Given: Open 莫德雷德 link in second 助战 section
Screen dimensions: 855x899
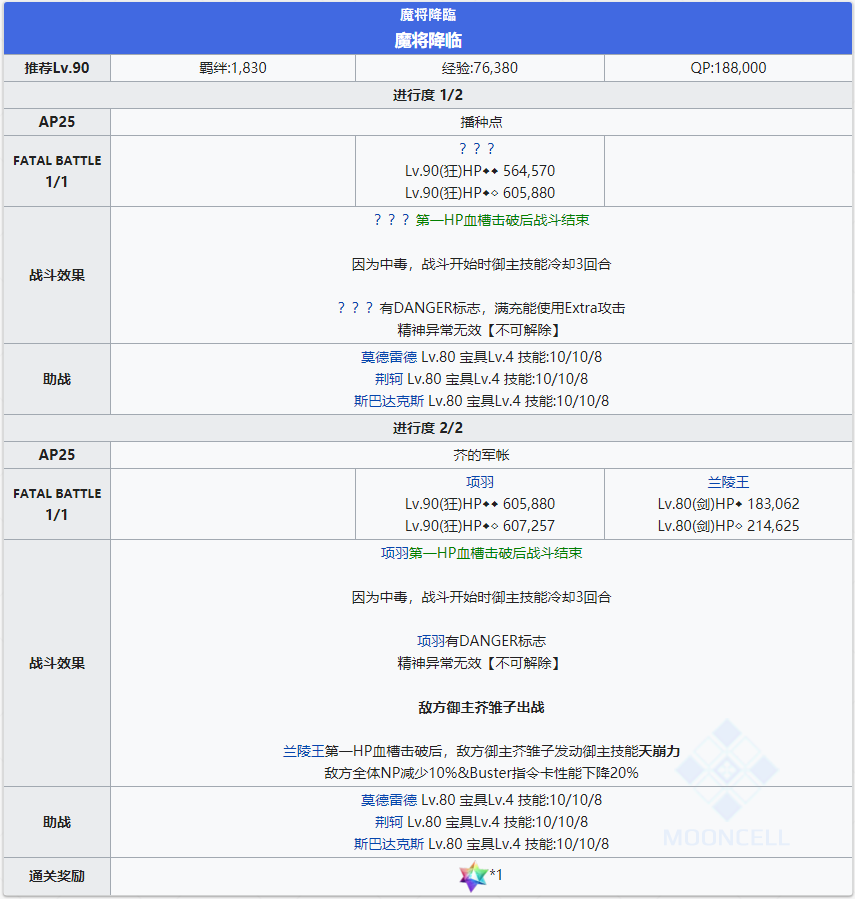Looking at the screenshot, I should point(389,800).
